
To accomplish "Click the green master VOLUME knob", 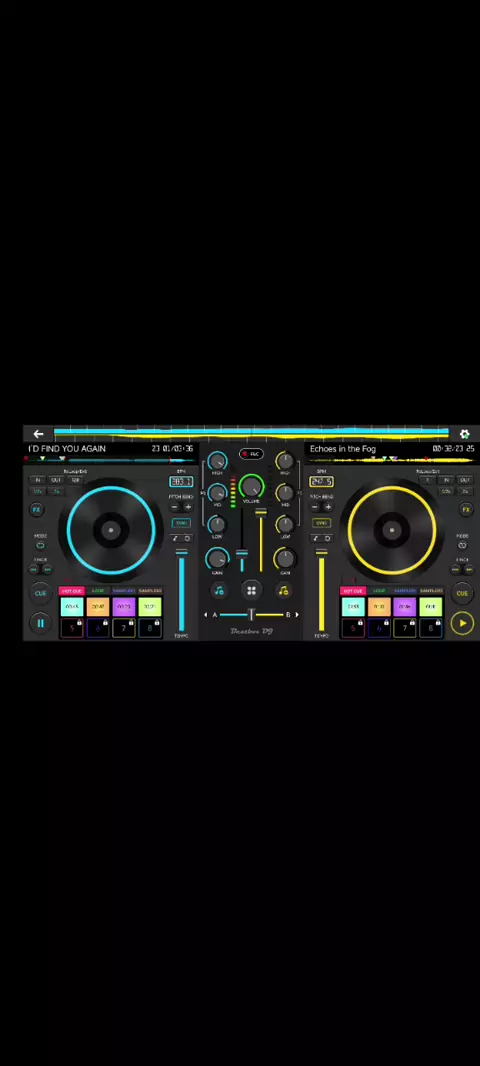I will pyautogui.click(x=251, y=486).
